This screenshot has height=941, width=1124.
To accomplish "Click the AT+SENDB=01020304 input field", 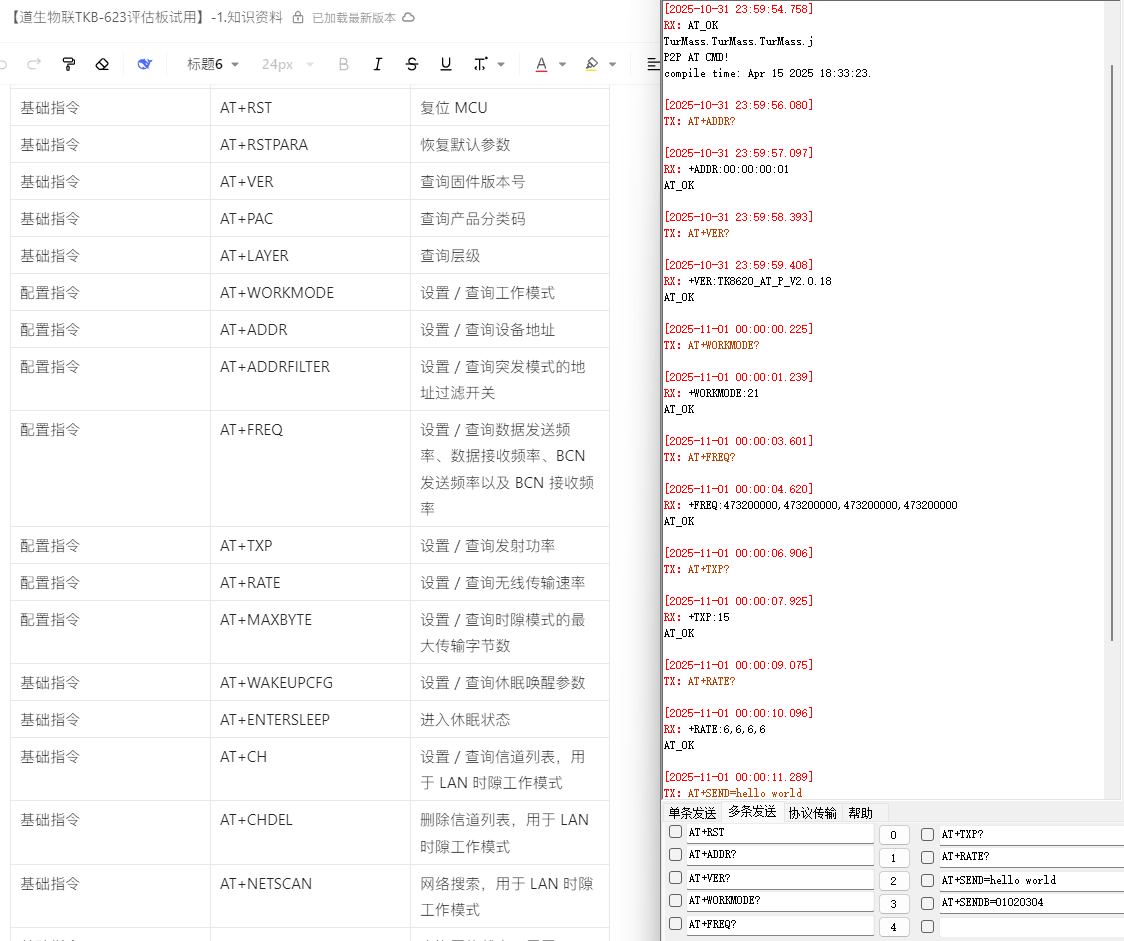I will (1032, 903).
